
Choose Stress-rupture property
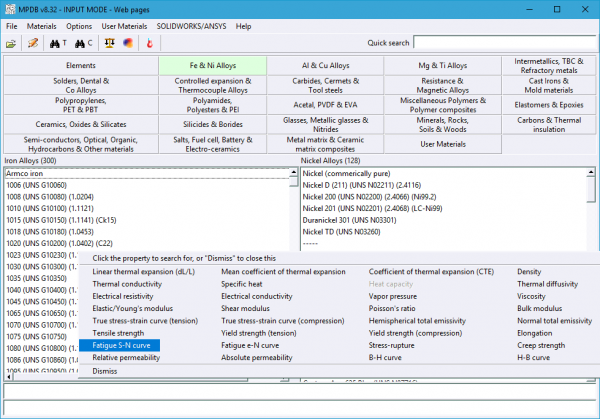click(391, 345)
